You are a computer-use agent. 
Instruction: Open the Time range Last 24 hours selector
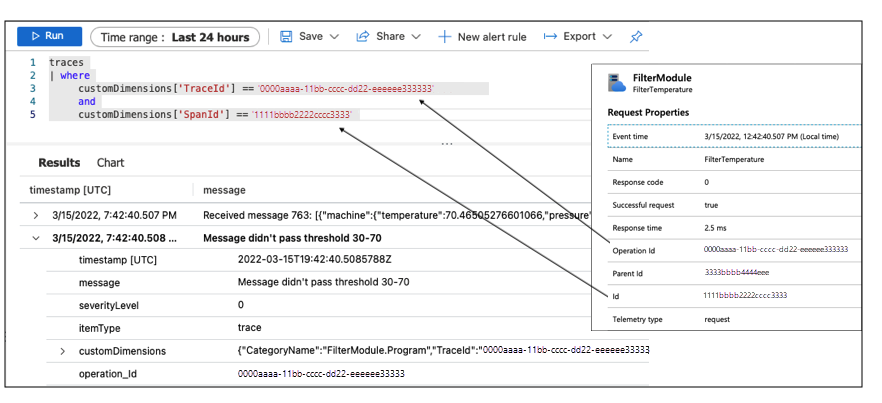(175, 37)
